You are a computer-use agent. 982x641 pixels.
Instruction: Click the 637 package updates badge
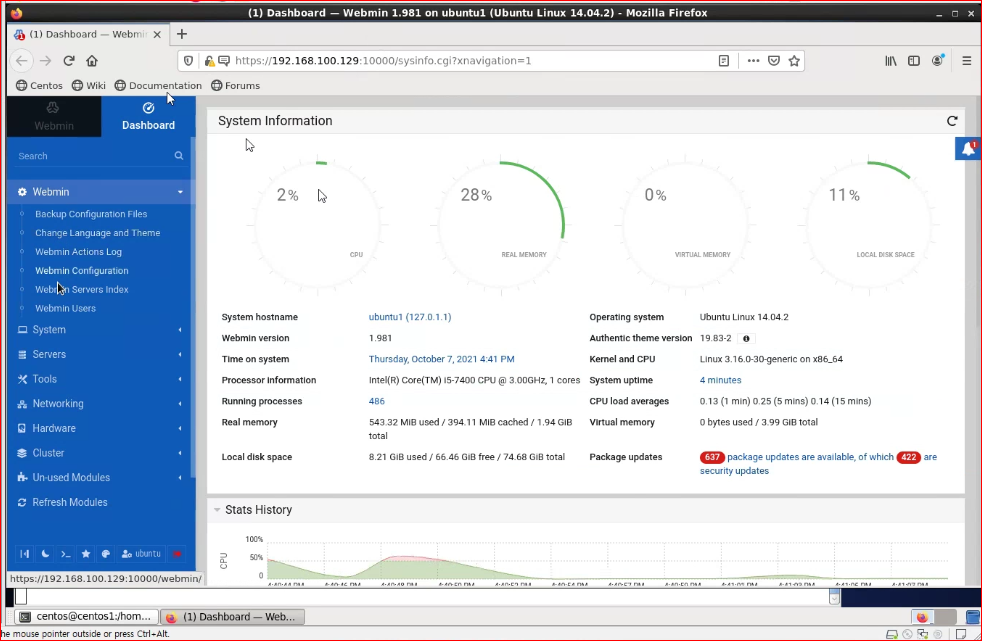coord(712,457)
